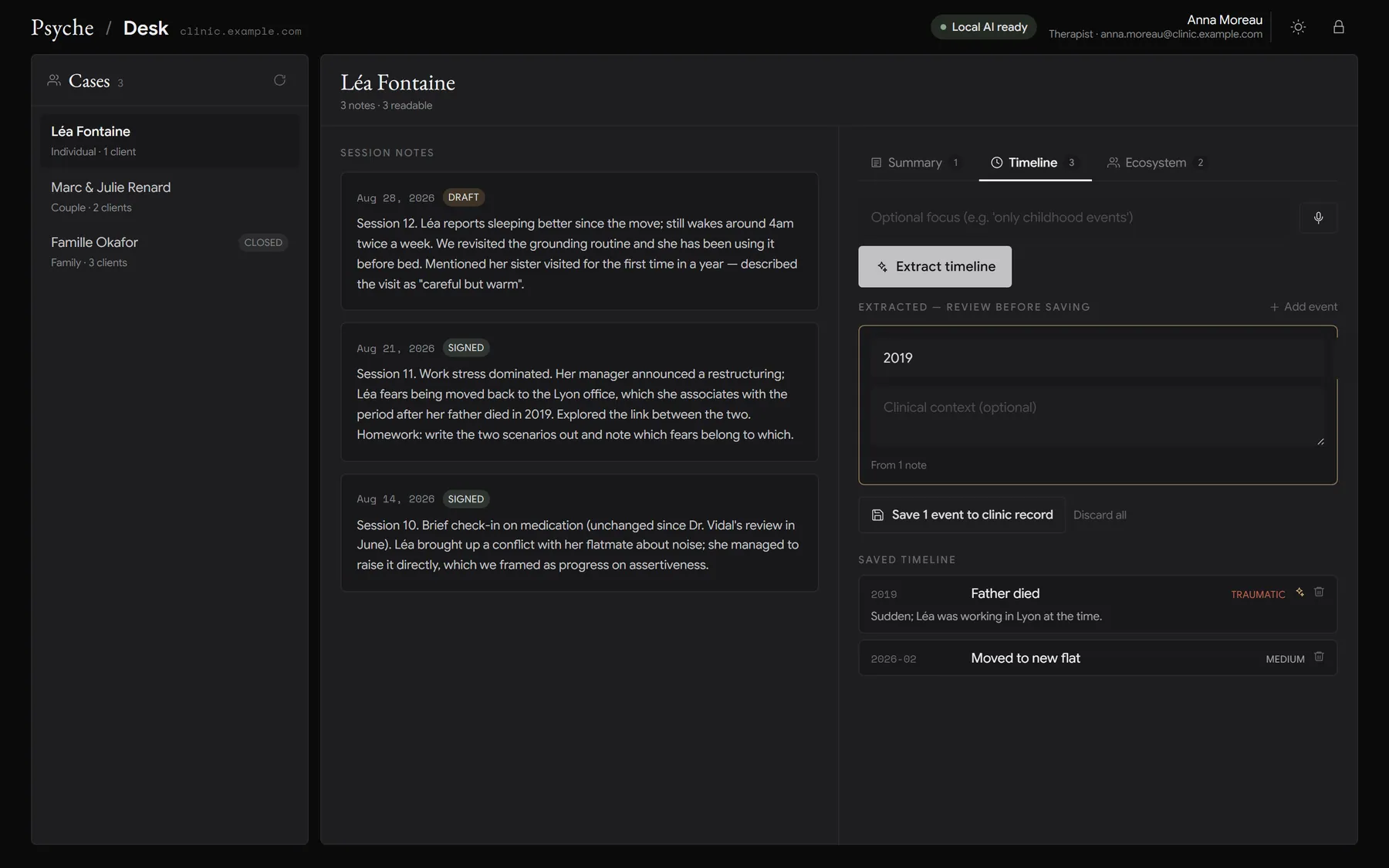Start voice dictation with the microphone icon
Image resolution: width=1389 pixels, height=868 pixels.
tap(1318, 218)
